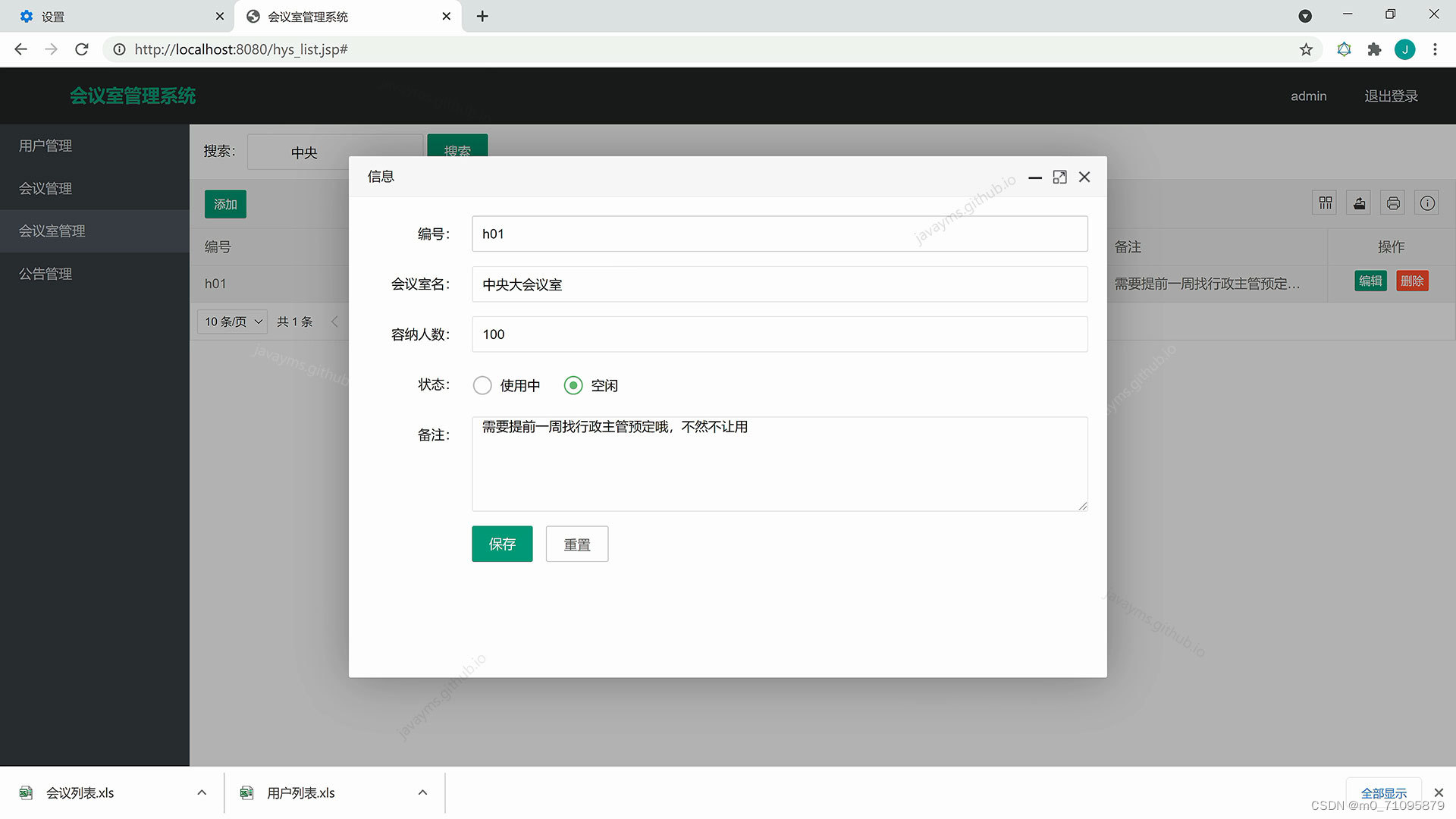Click the 会议室管理系统 logo title
Screen dimensions: 1456x819
click(133, 96)
